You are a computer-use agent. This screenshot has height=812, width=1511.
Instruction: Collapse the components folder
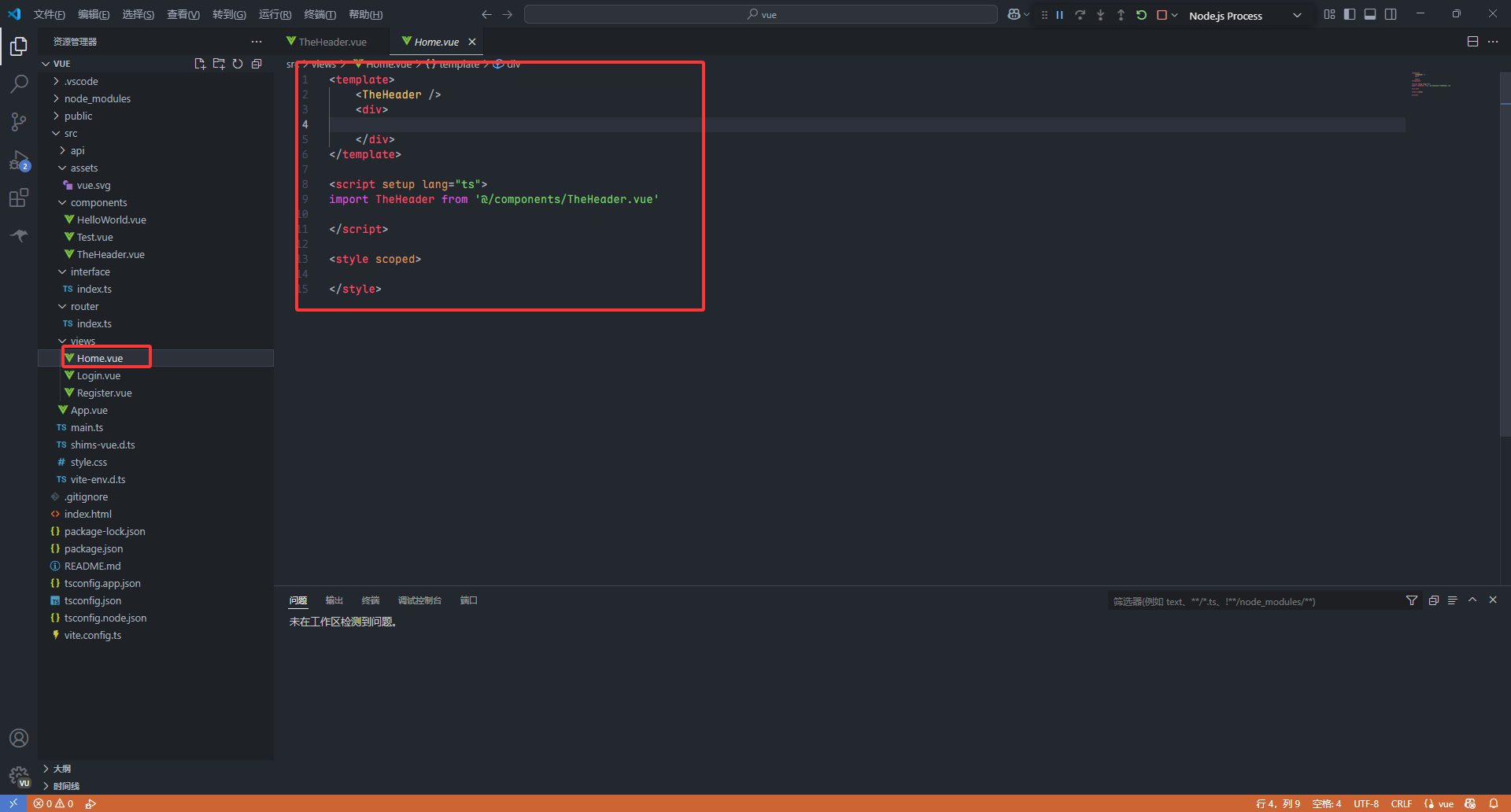click(98, 202)
